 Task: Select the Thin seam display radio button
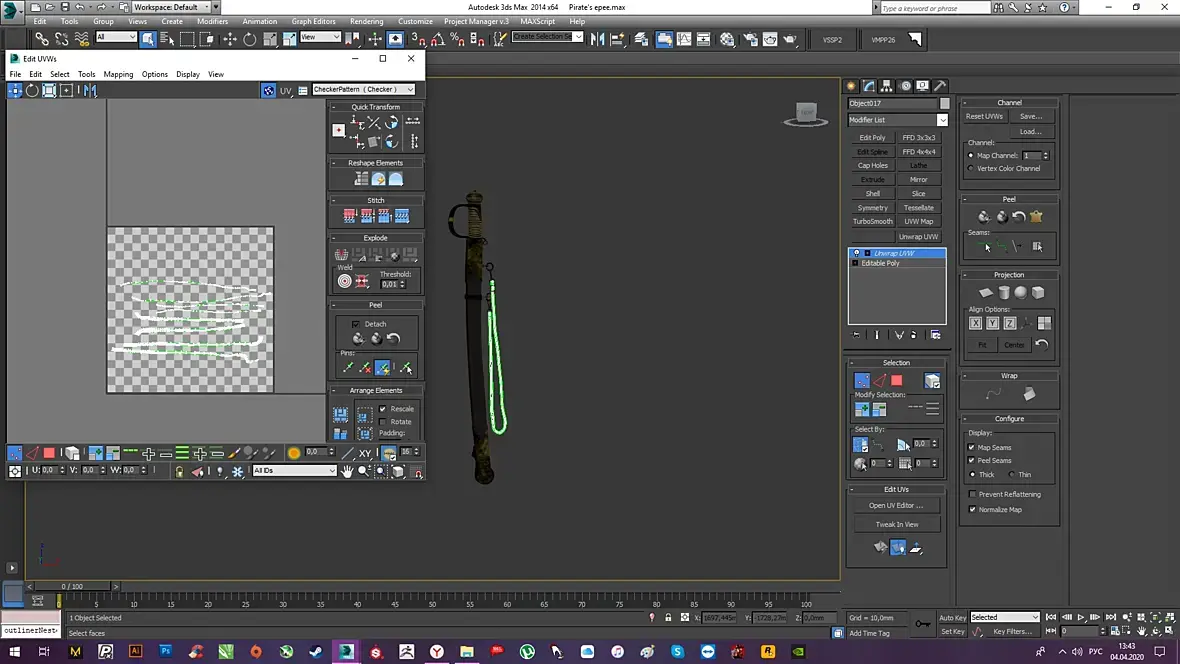1012,474
